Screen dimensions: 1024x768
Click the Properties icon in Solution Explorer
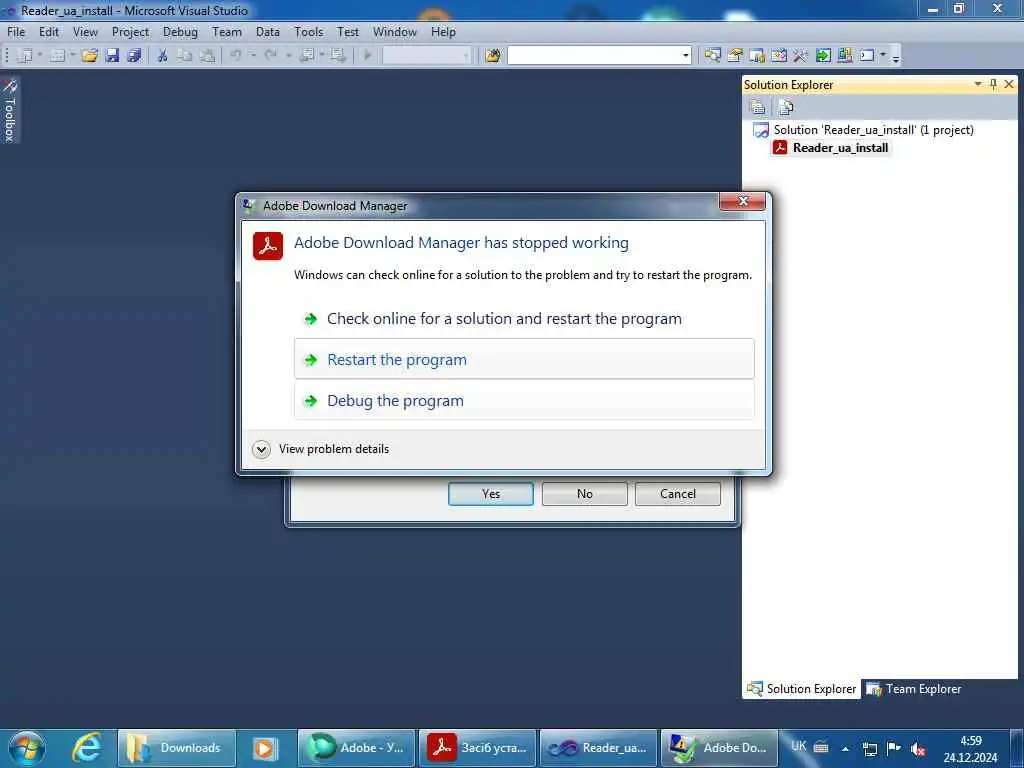click(x=758, y=107)
